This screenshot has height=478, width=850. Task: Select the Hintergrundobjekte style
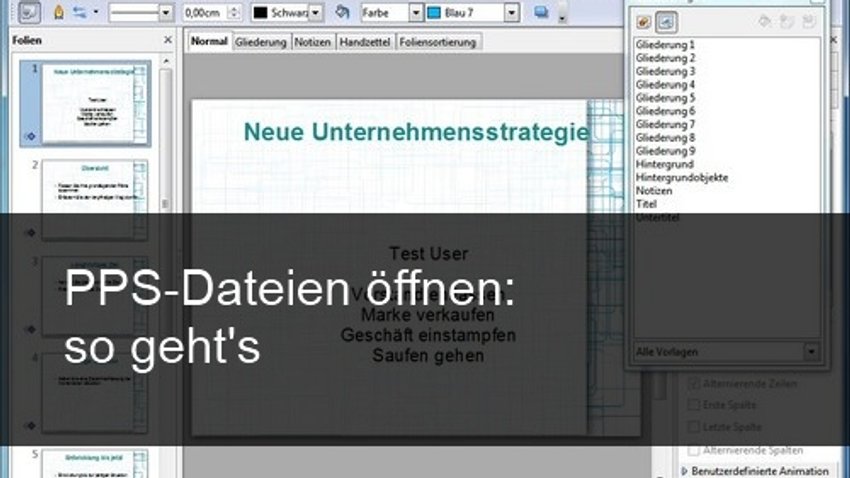682,177
